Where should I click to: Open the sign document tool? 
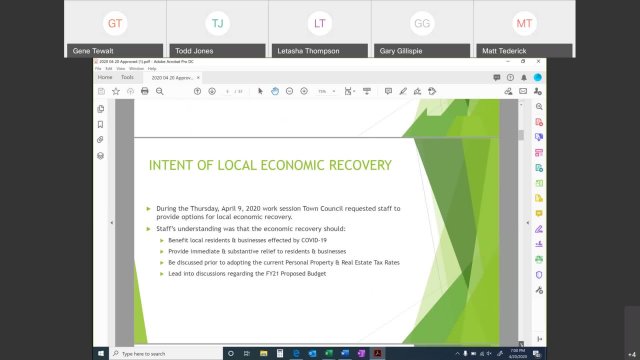pos(417,91)
